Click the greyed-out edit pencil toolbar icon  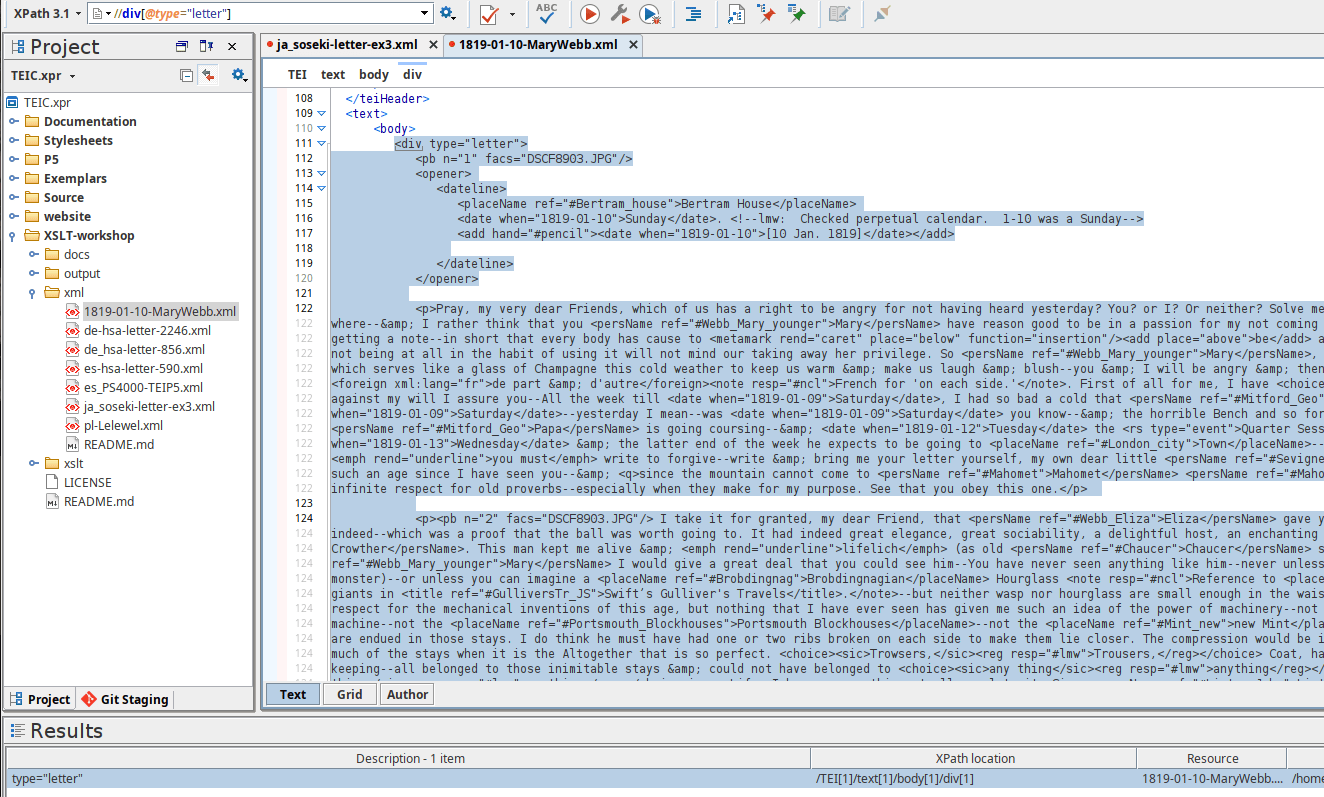click(839, 14)
